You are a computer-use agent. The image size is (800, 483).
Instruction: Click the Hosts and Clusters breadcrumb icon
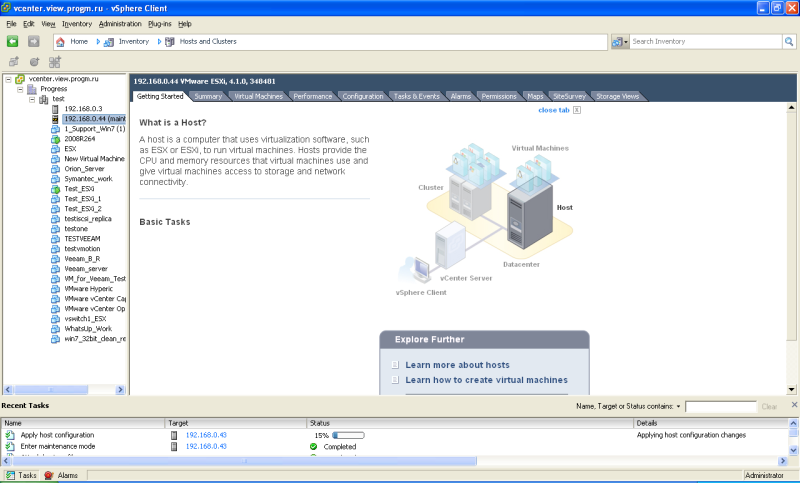(169, 42)
